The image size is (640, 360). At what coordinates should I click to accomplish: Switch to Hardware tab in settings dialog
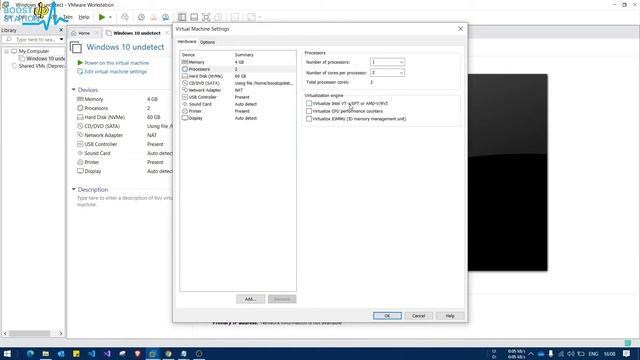point(187,42)
